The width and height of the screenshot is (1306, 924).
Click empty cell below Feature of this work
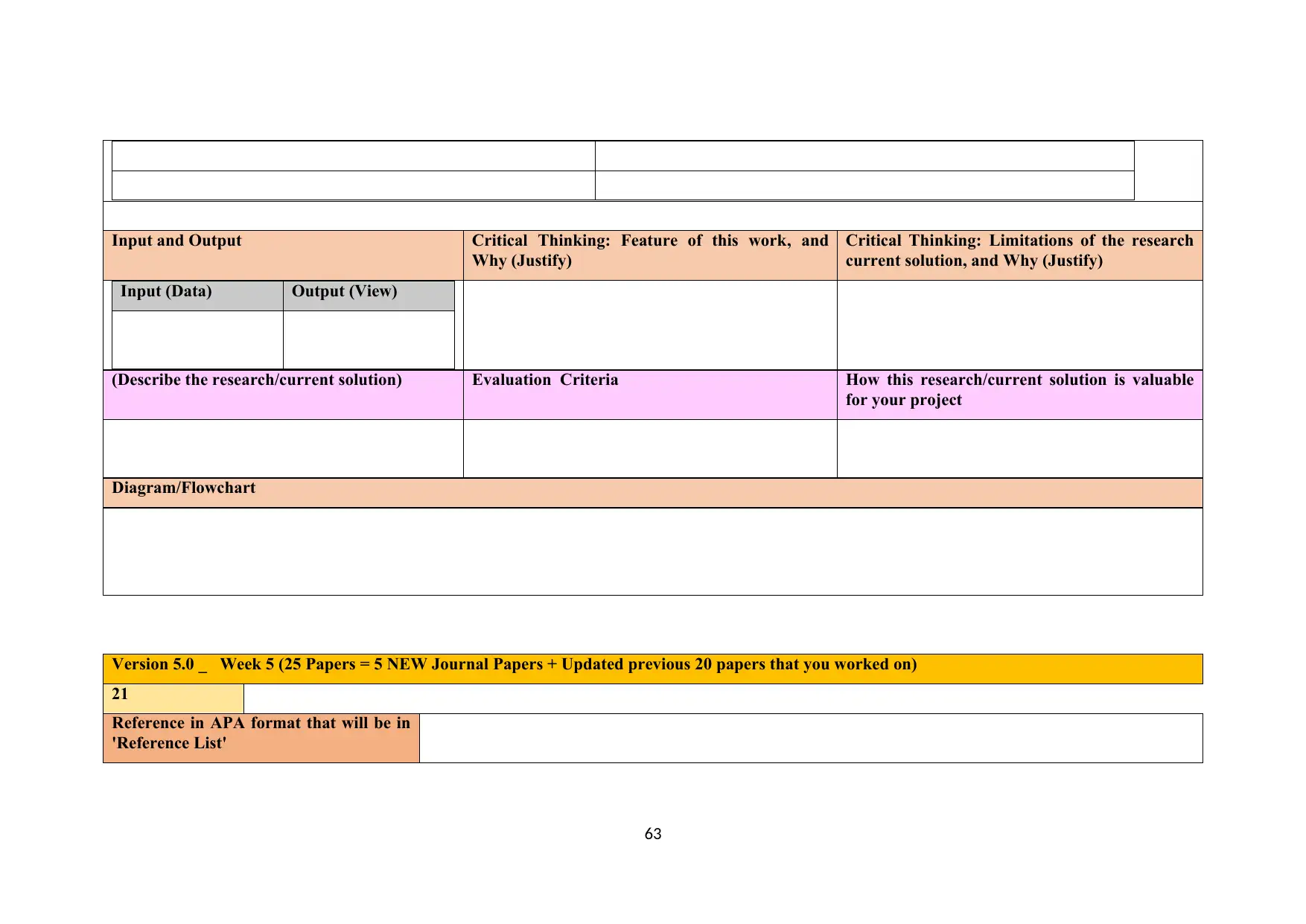click(650, 325)
